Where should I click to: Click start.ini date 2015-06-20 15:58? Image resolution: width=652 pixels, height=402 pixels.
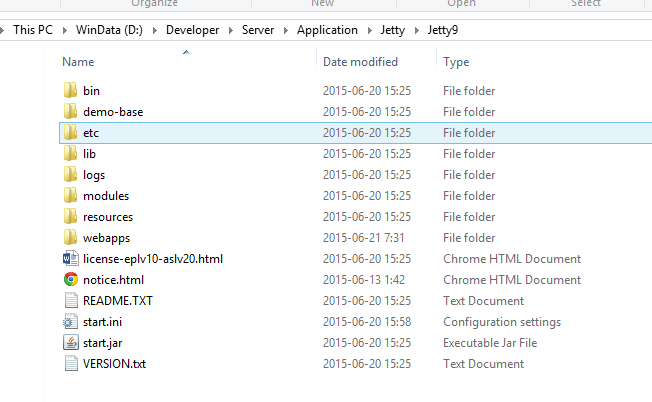pyautogui.click(x=367, y=322)
